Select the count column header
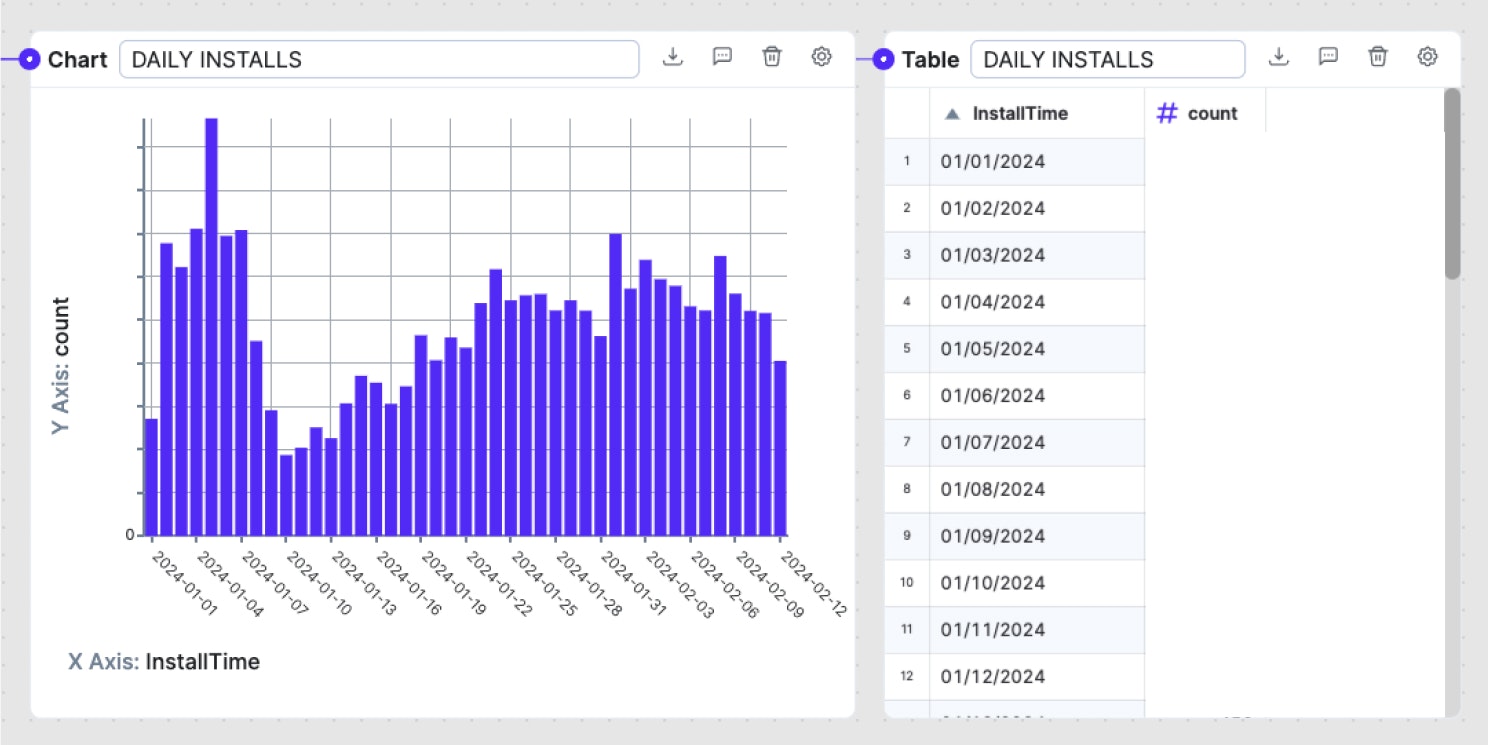Image resolution: width=1488 pixels, height=745 pixels. click(x=1211, y=114)
